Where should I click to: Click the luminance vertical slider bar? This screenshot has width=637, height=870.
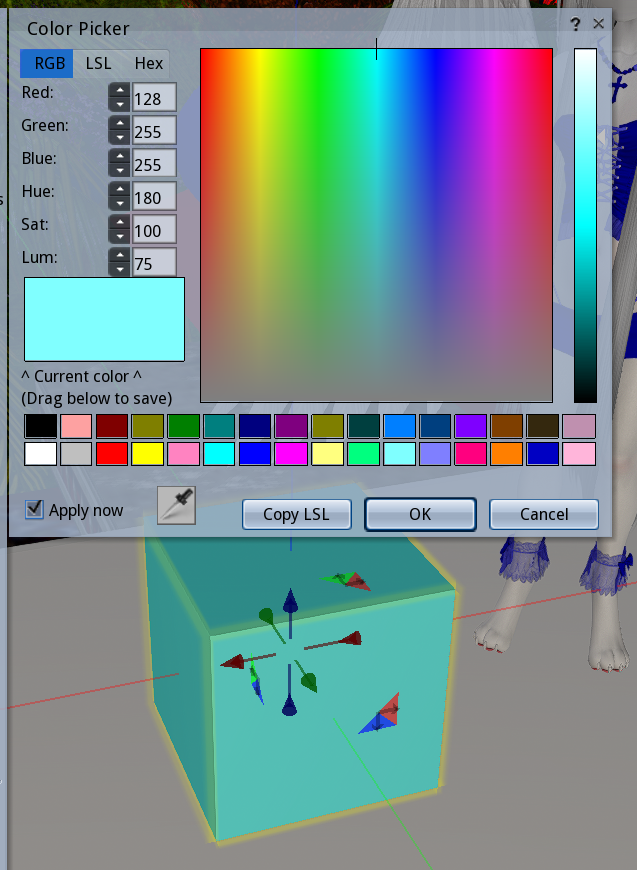click(585, 225)
